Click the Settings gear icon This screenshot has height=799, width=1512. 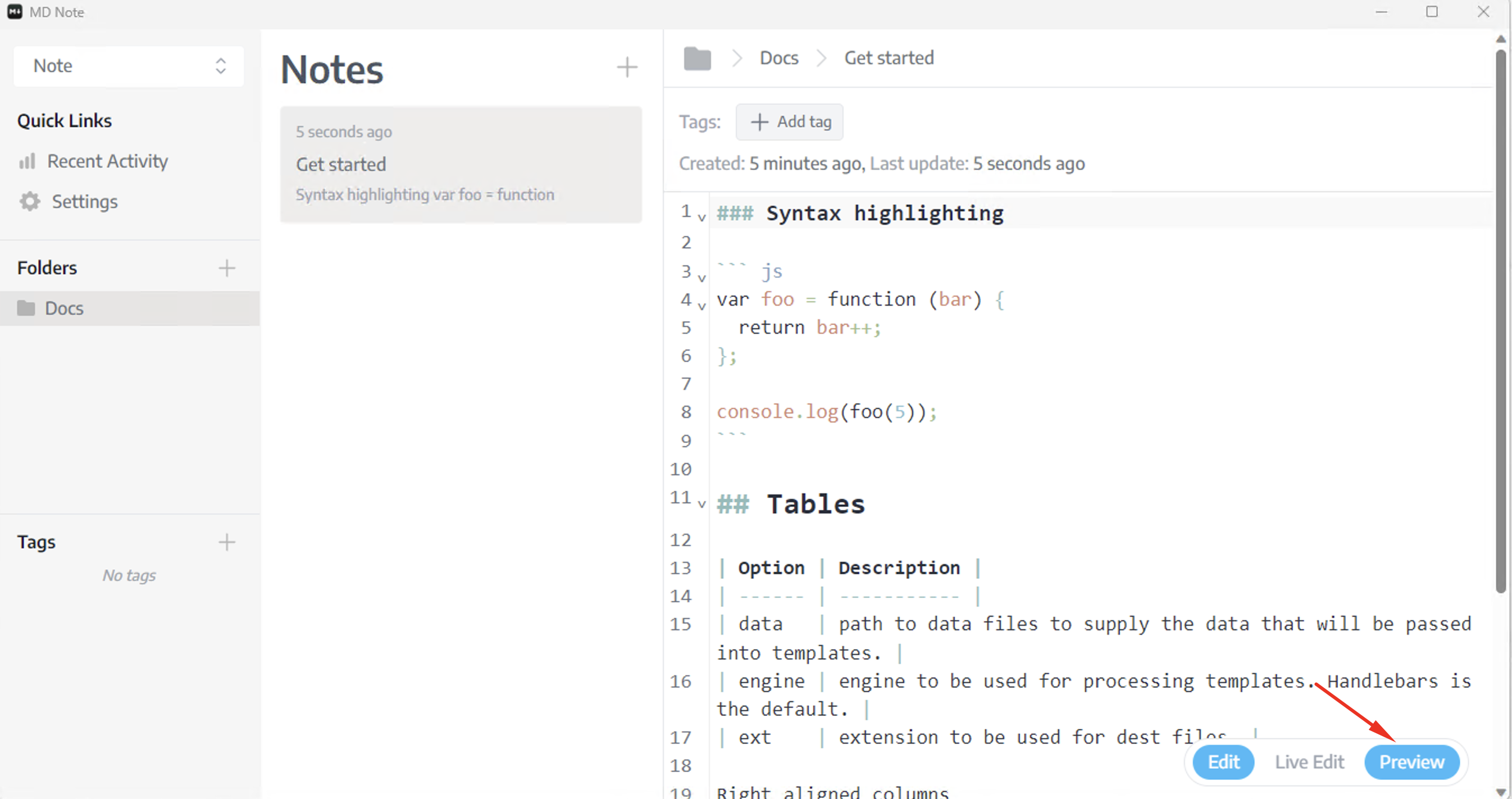(29, 201)
